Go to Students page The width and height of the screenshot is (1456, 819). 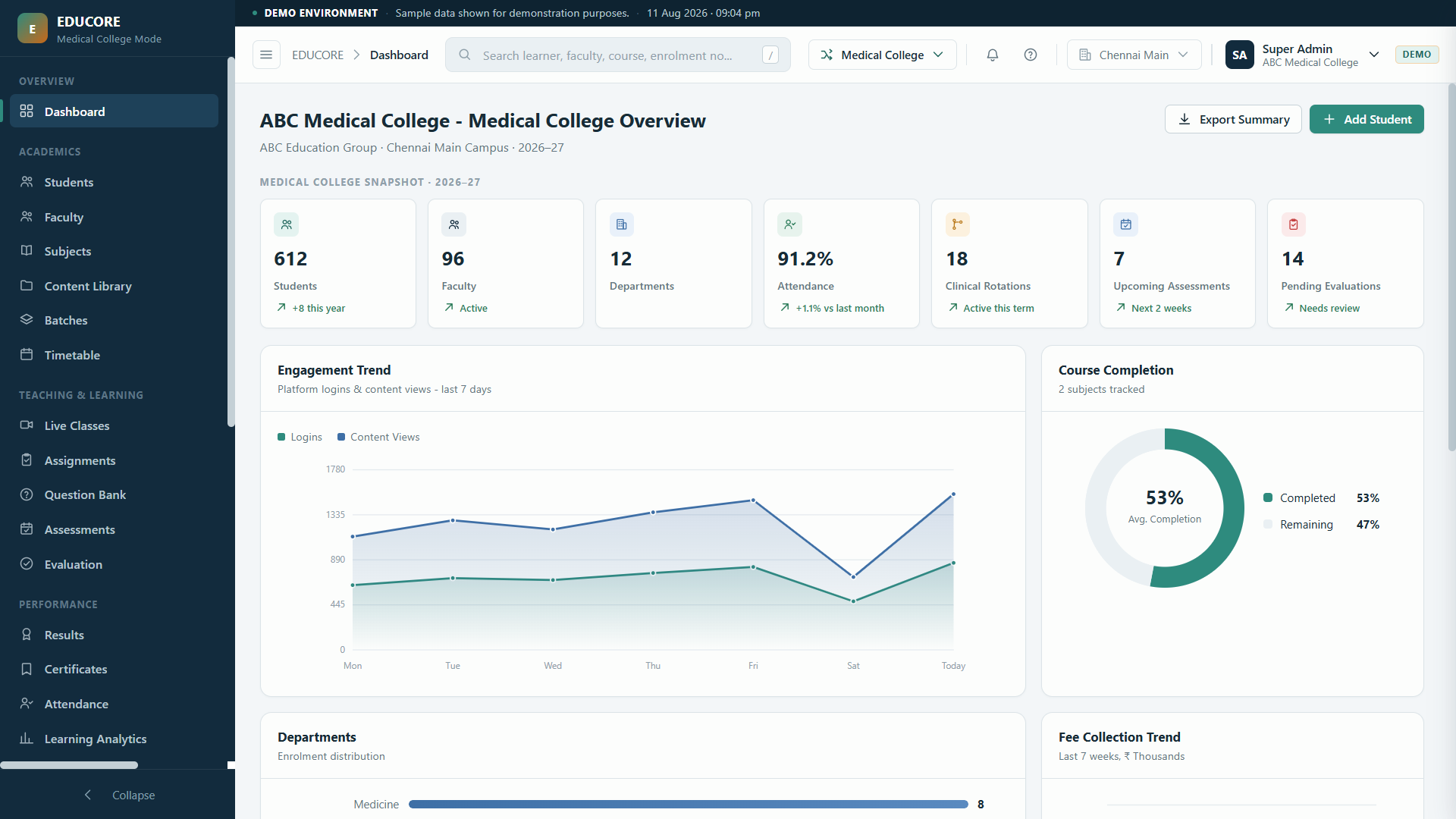point(114,182)
